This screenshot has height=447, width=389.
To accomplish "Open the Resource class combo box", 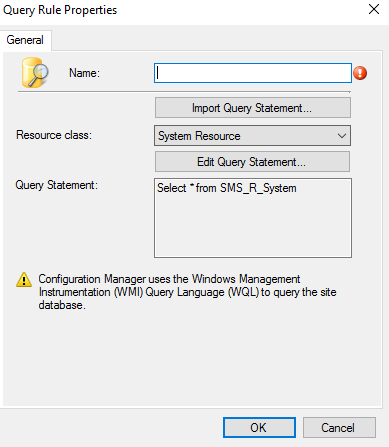I will coord(253,136).
